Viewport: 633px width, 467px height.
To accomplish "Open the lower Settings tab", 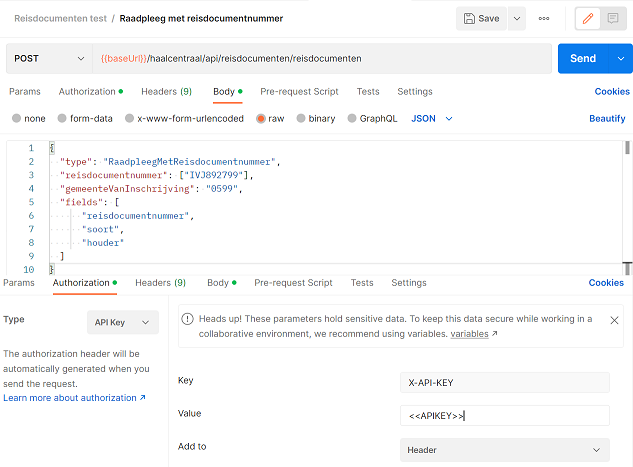I will point(409,283).
